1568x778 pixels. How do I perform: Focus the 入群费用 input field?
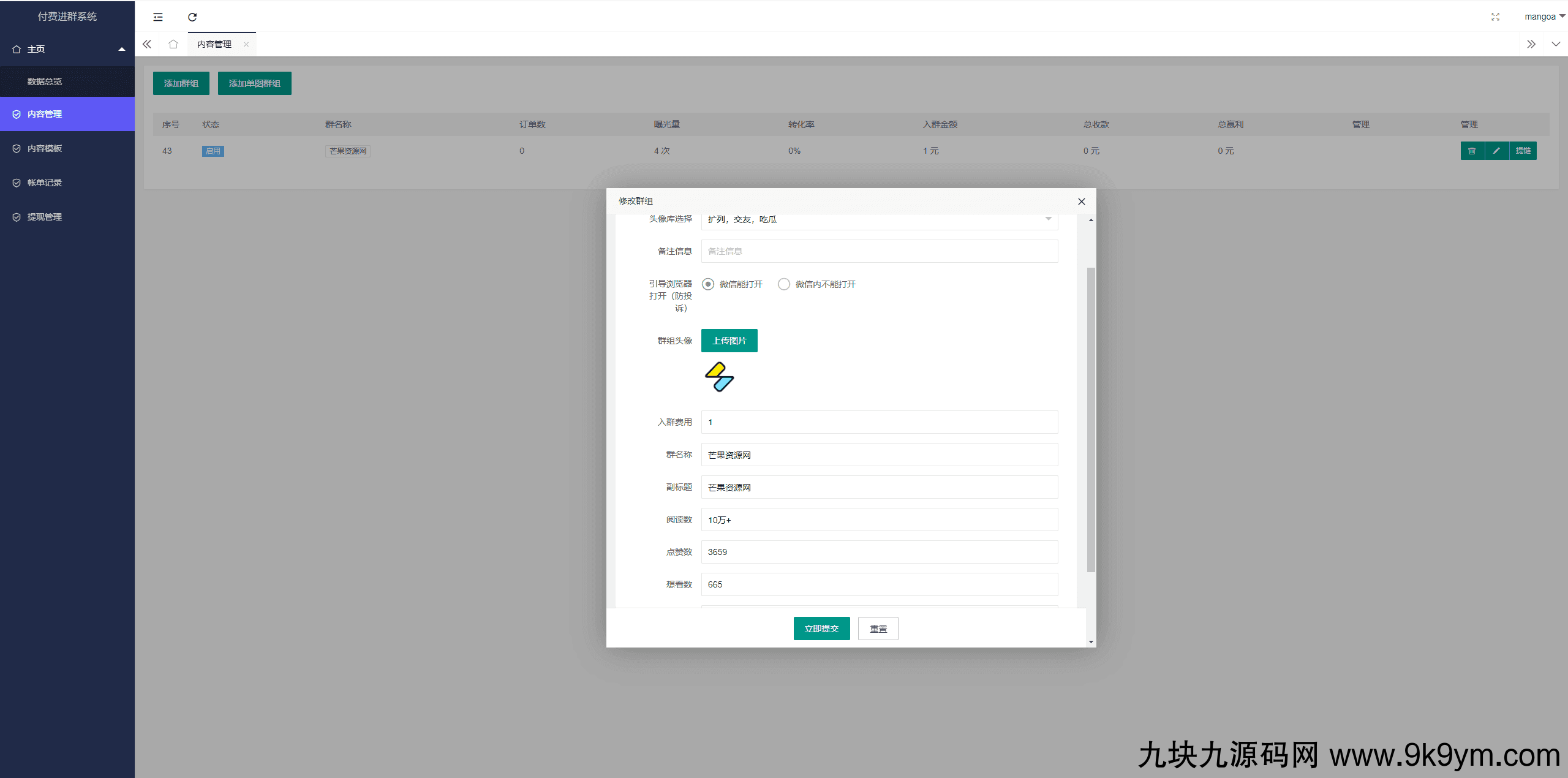[880, 422]
